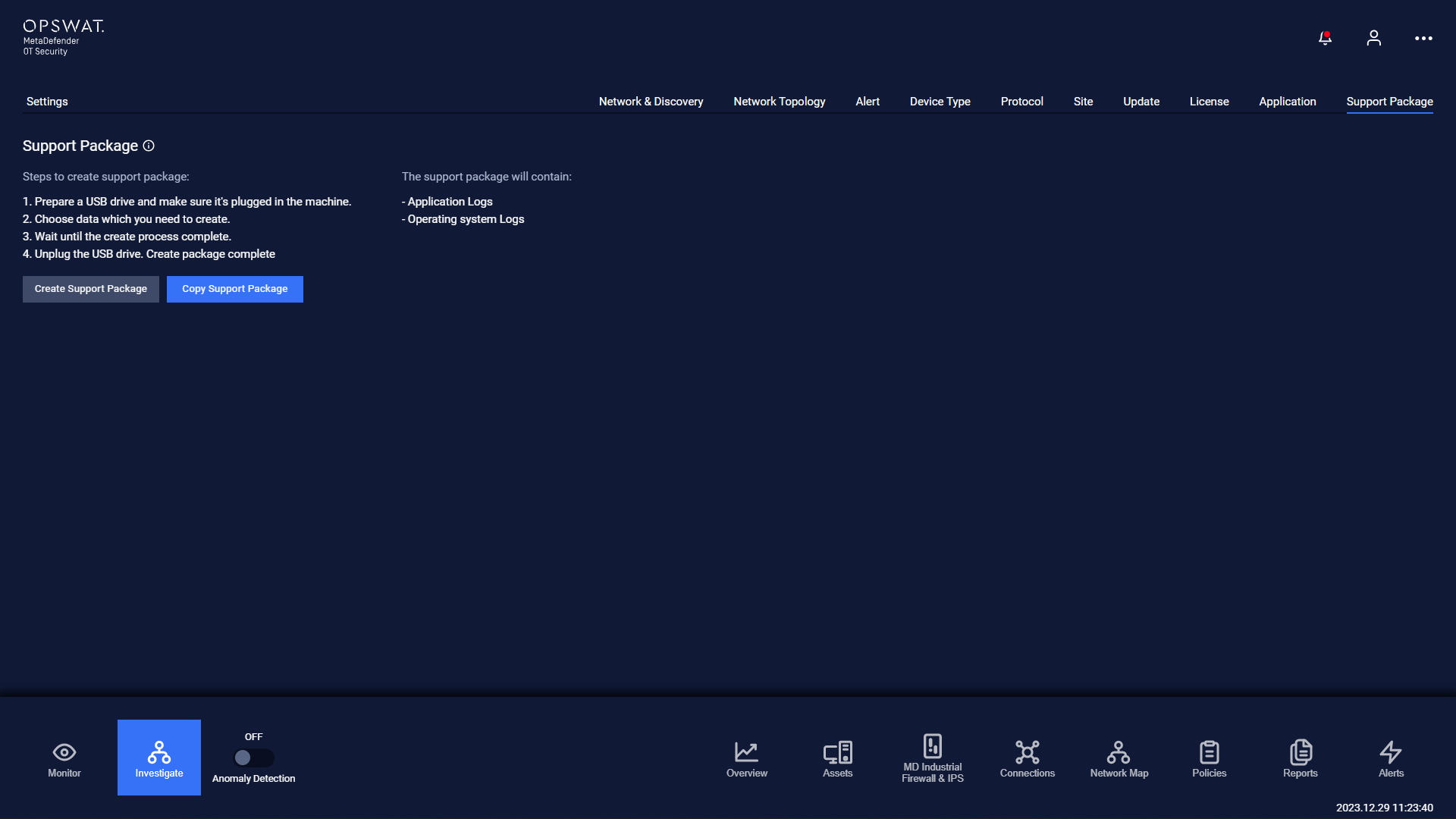
Task: Toggle Anomaly Detection on
Action: pyautogui.click(x=254, y=758)
